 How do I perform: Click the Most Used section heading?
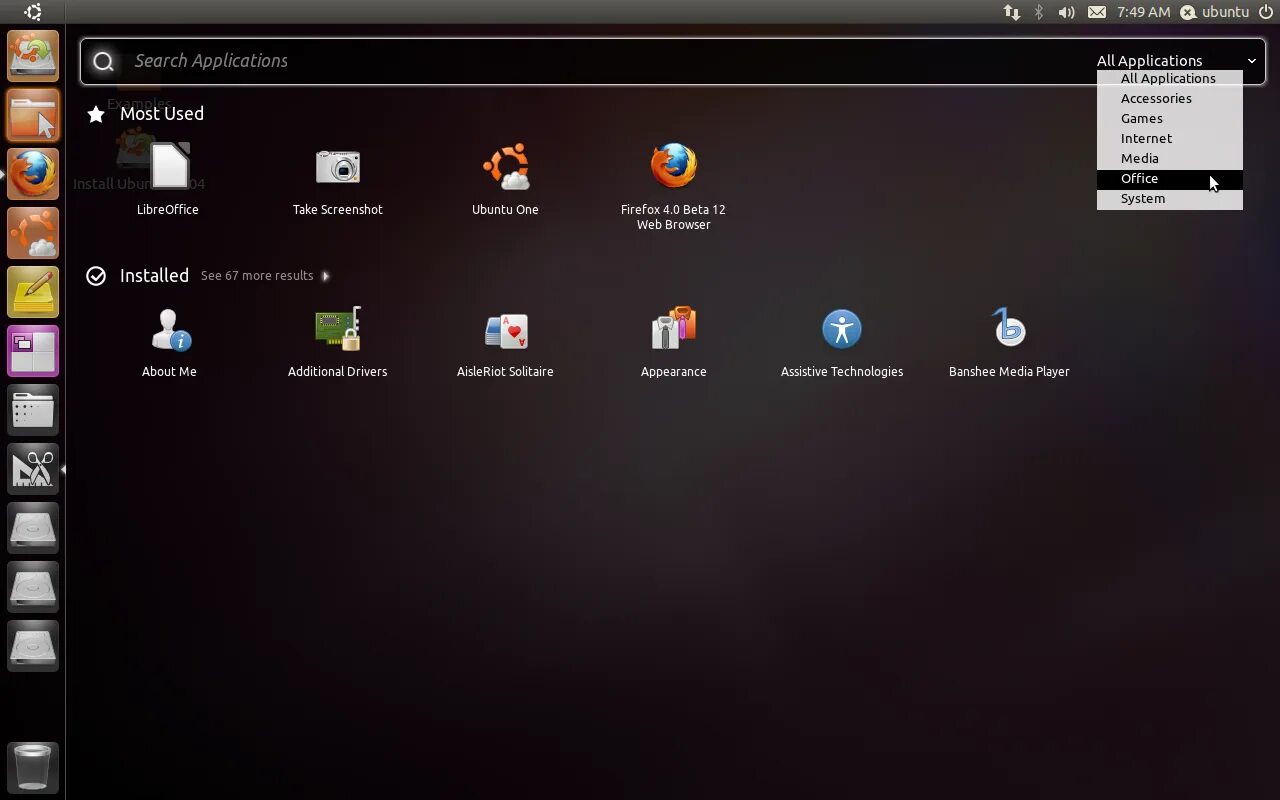162,114
